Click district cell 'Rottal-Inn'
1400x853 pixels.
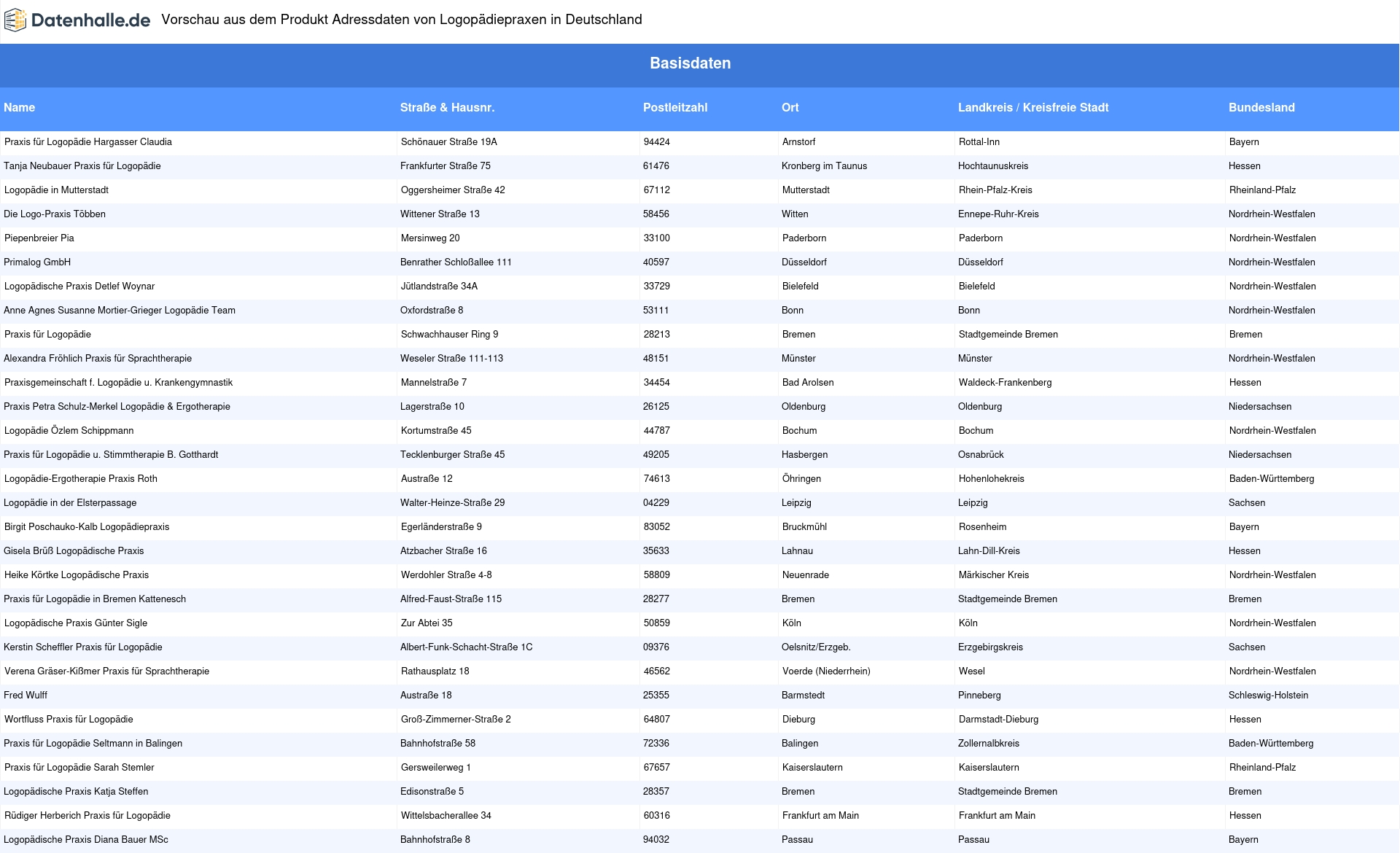click(979, 141)
